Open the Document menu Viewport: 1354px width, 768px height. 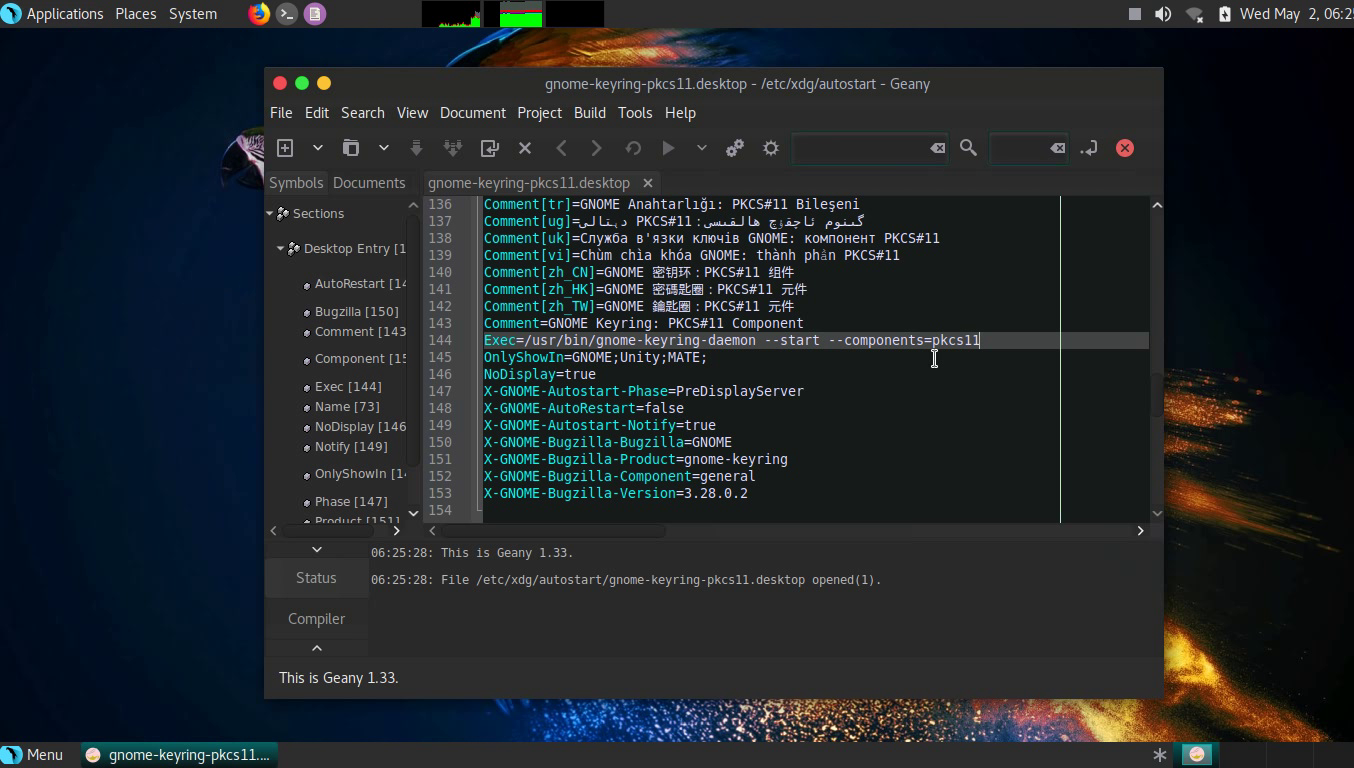coord(473,113)
